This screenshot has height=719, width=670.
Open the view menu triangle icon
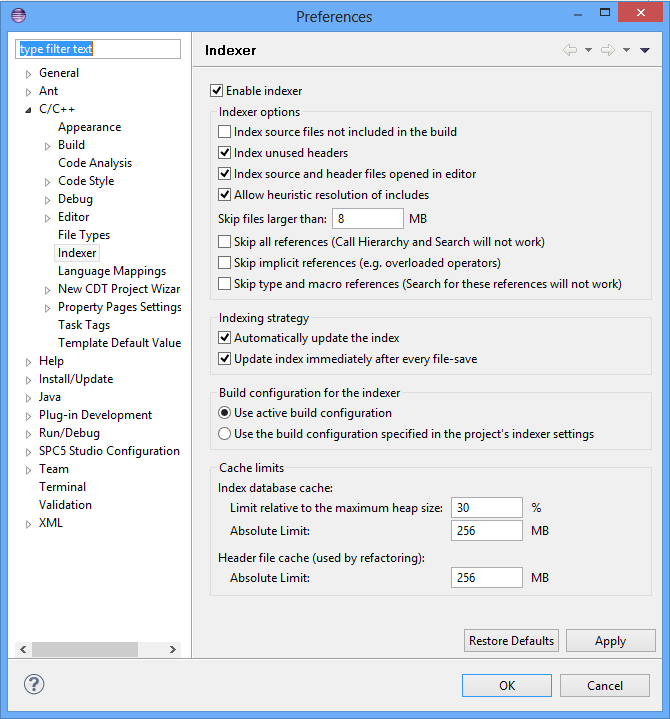(x=645, y=50)
